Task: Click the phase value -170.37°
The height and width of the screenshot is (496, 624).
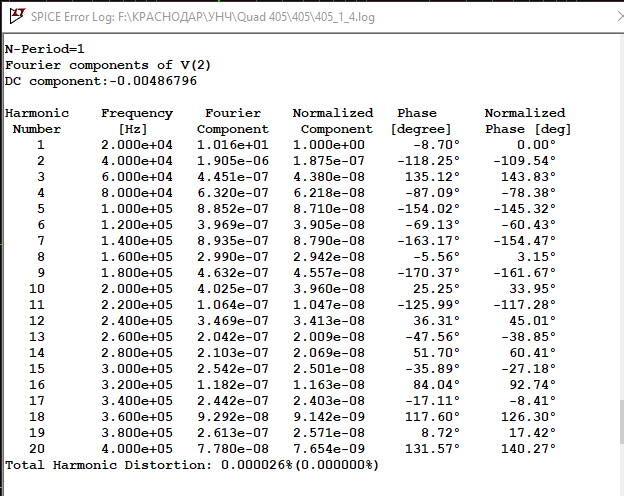Action: [428, 273]
